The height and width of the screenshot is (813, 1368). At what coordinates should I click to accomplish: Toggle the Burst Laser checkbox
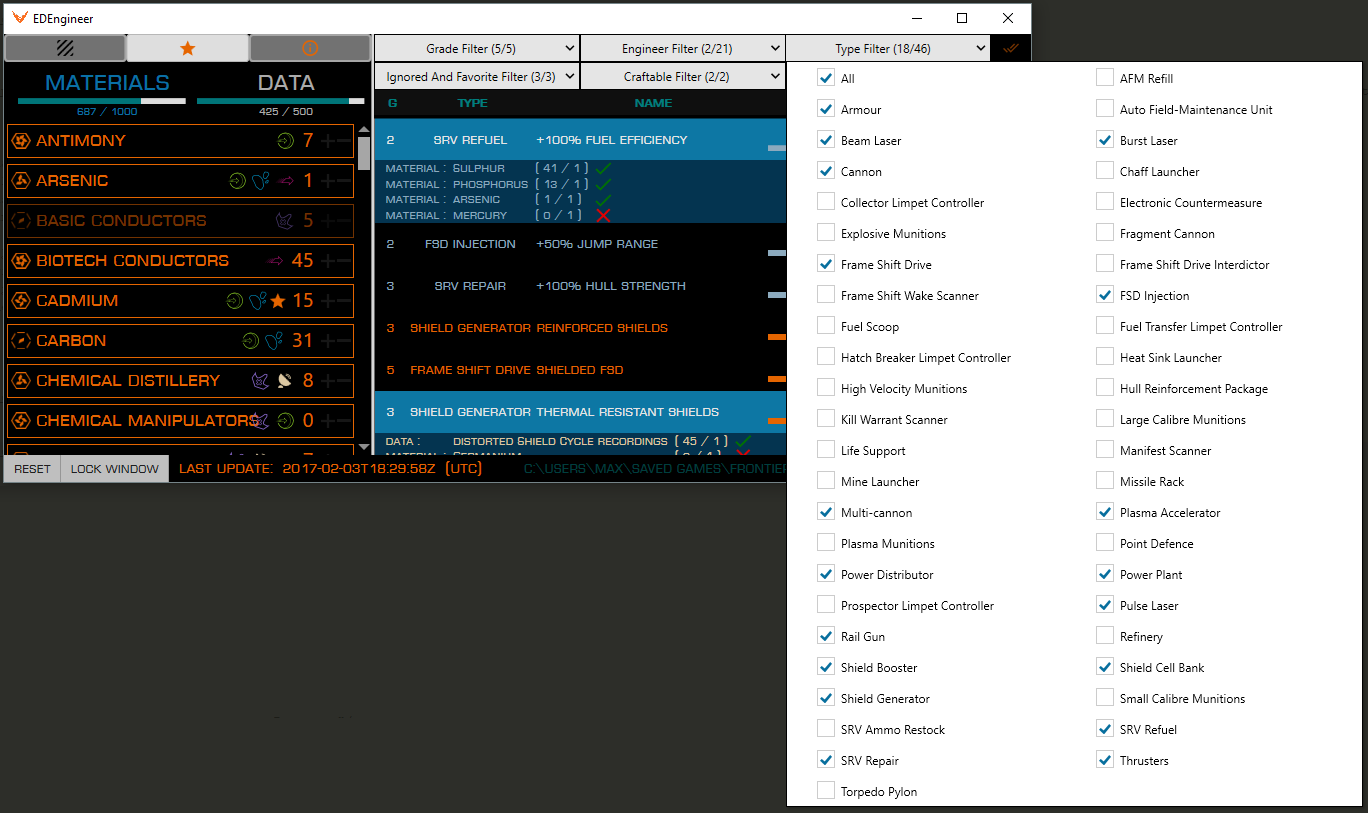coord(1105,140)
